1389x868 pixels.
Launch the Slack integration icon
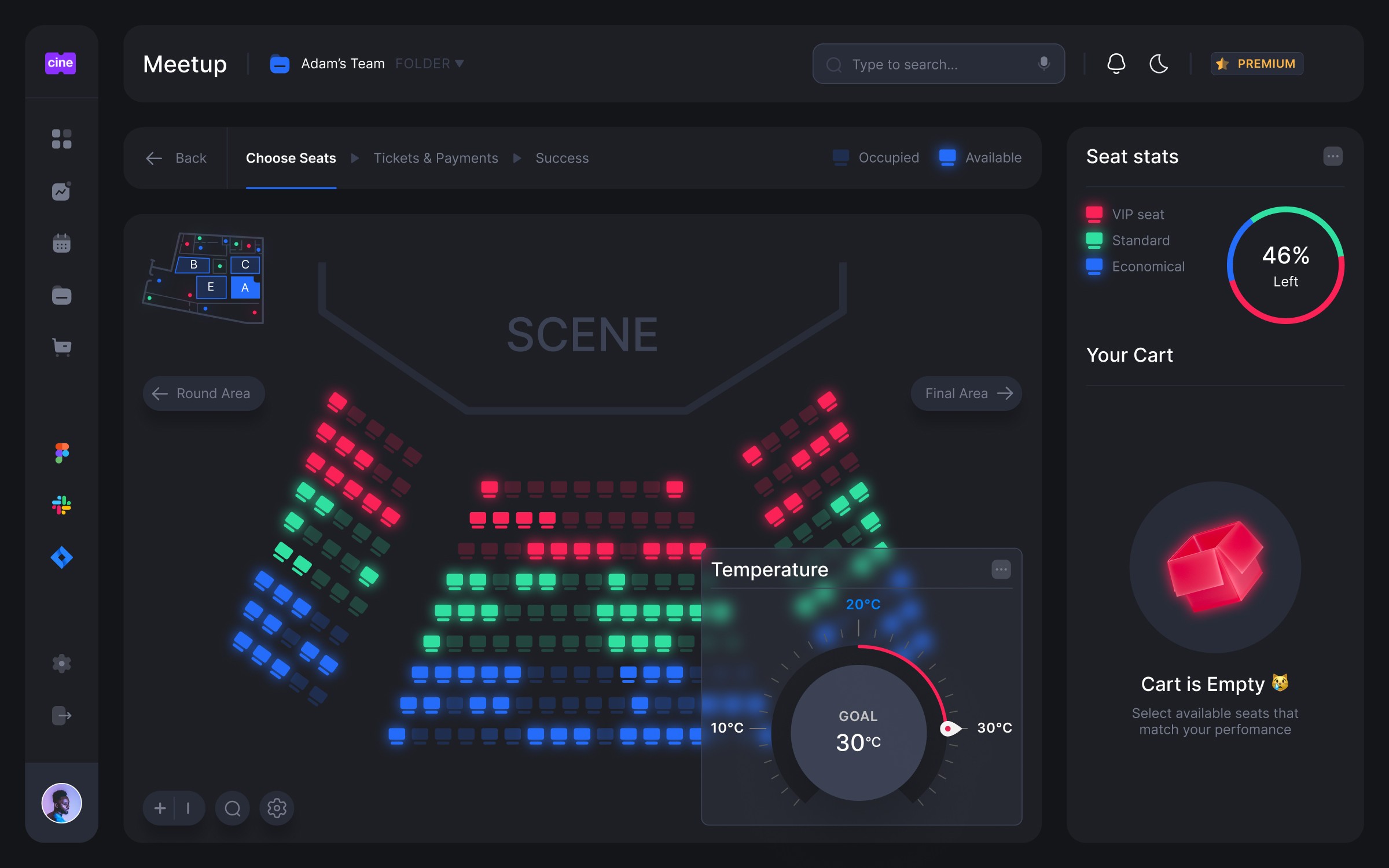pos(61,505)
